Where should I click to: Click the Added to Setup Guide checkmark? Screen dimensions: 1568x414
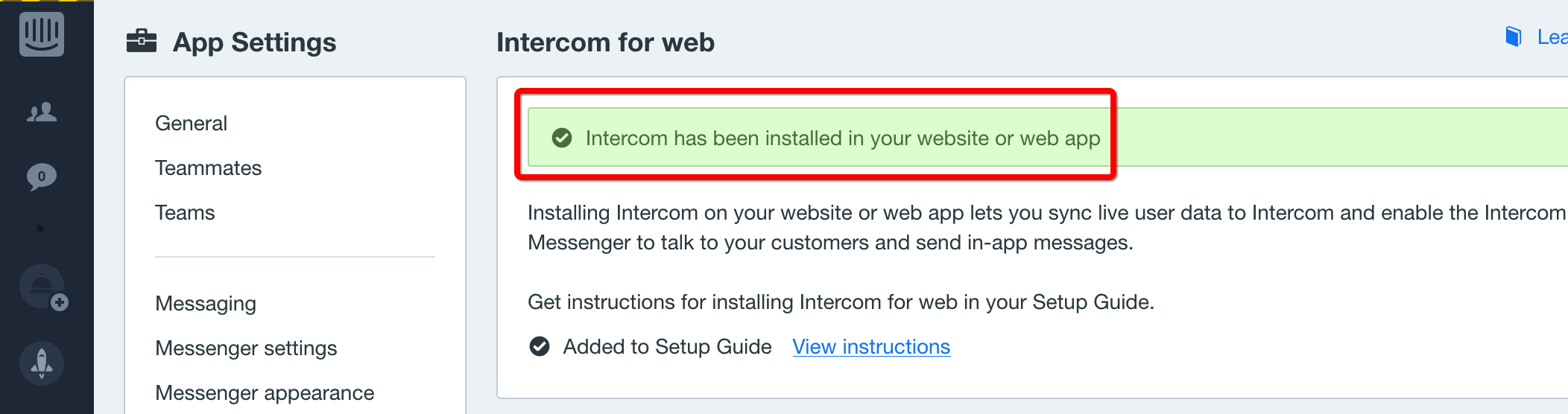pyautogui.click(x=540, y=346)
